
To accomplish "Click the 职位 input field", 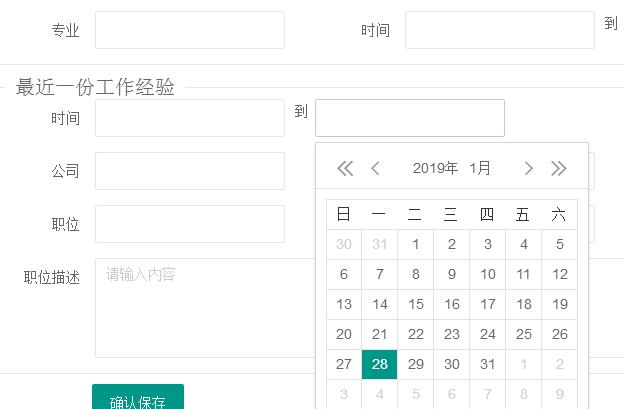I will pyautogui.click(x=190, y=224).
